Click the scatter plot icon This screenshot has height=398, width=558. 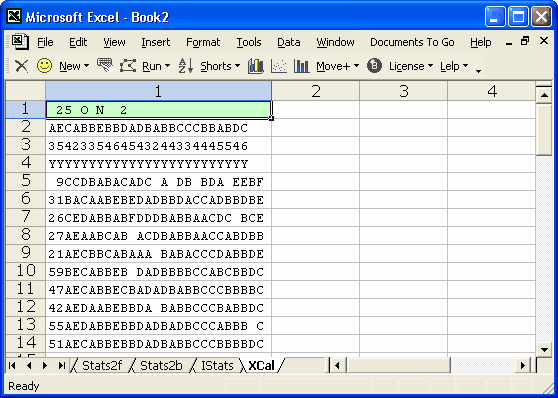click(279, 66)
